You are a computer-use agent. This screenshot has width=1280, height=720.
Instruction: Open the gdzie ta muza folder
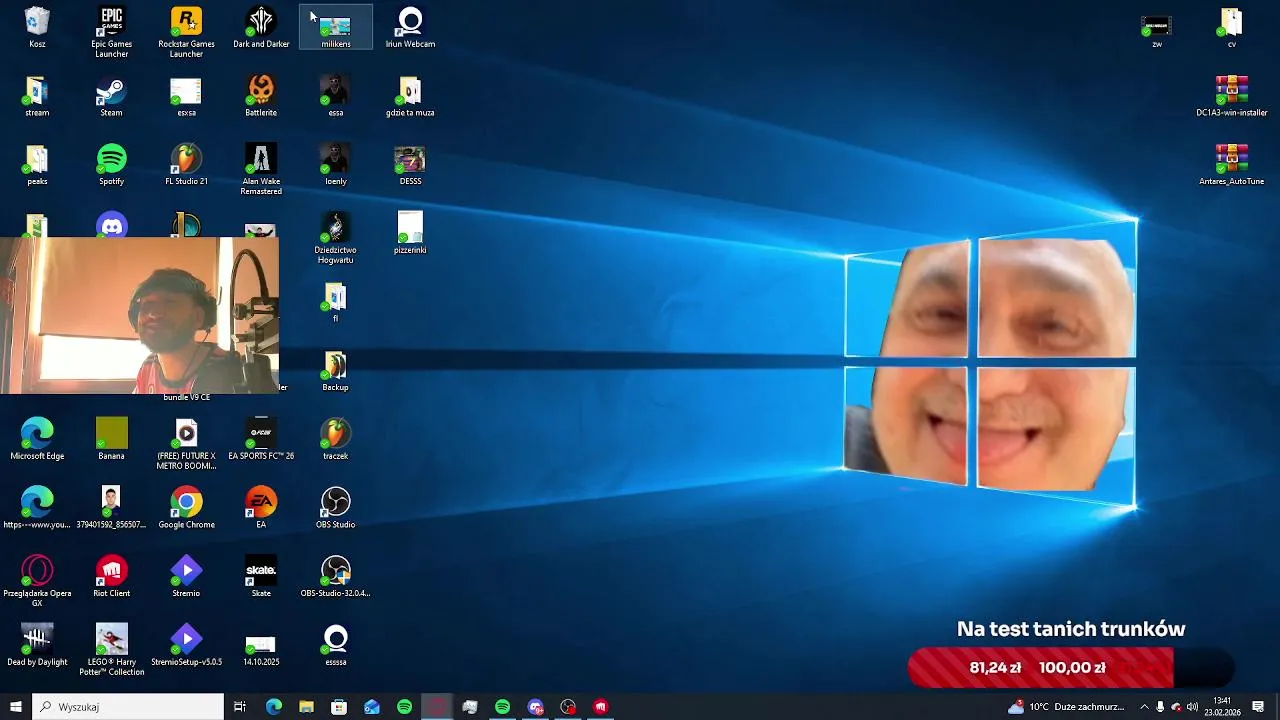410,97
